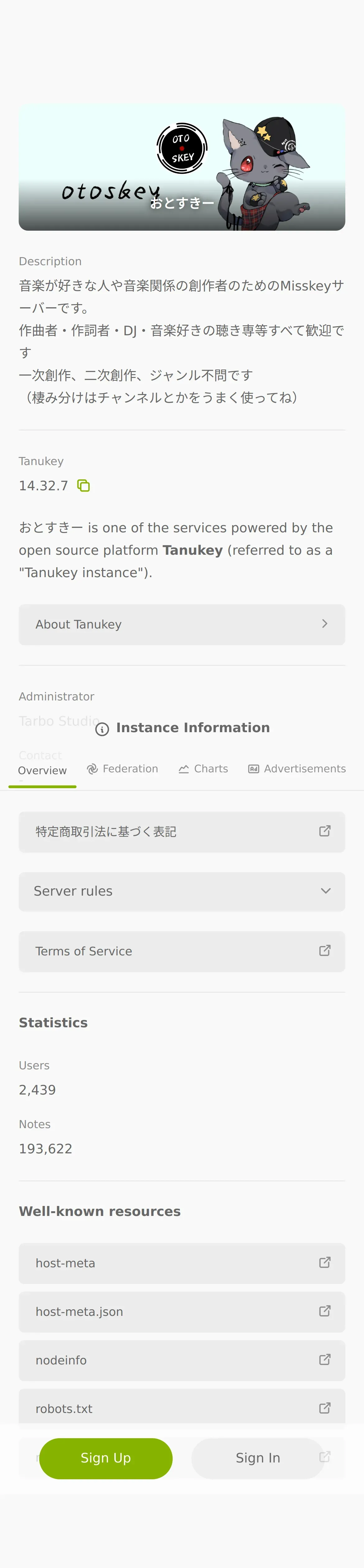
Task: Open the Terms of Service link
Action: 182,951
